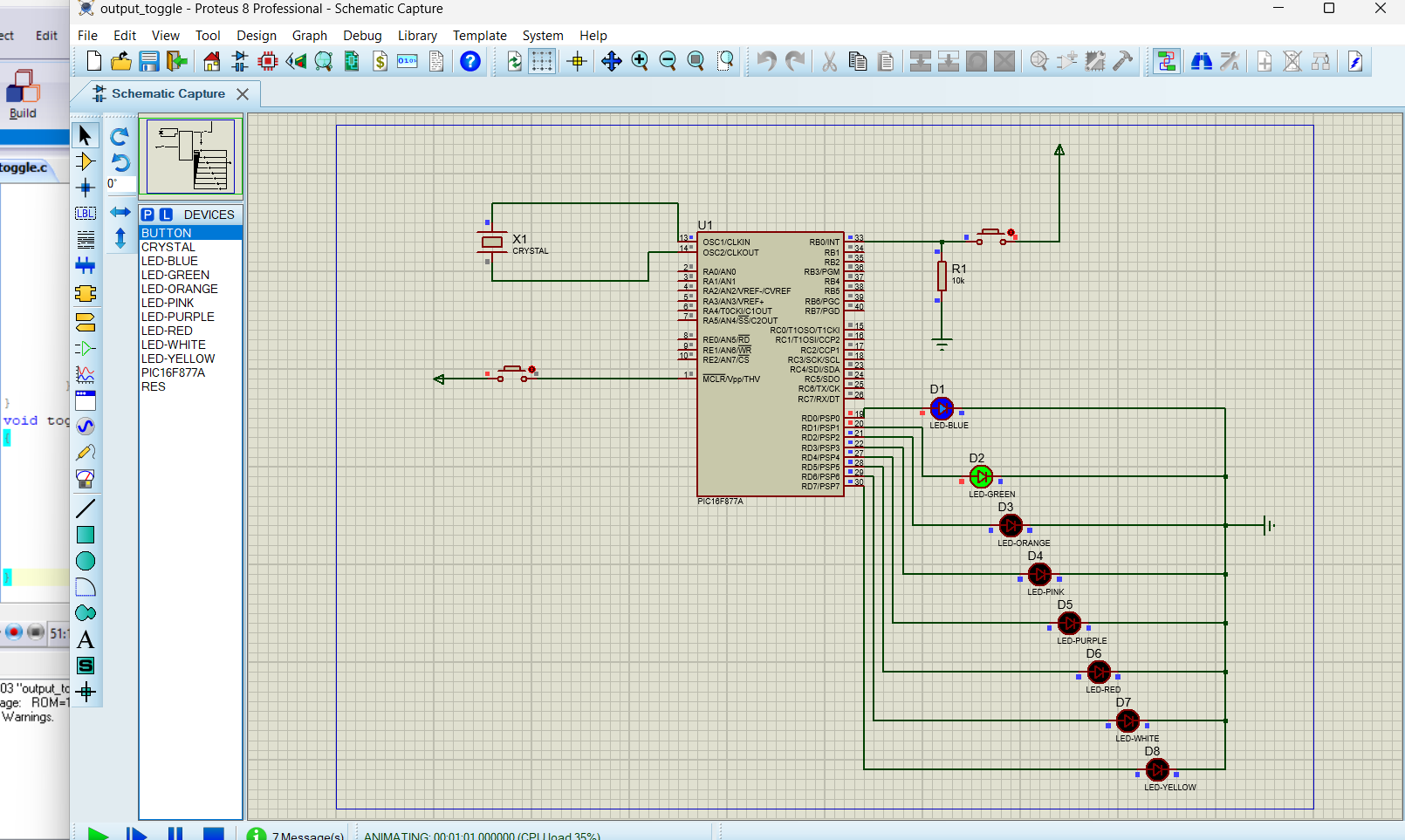1405x840 pixels.
Task: Select the 2D graphics text tool
Action: pos(86,639)
